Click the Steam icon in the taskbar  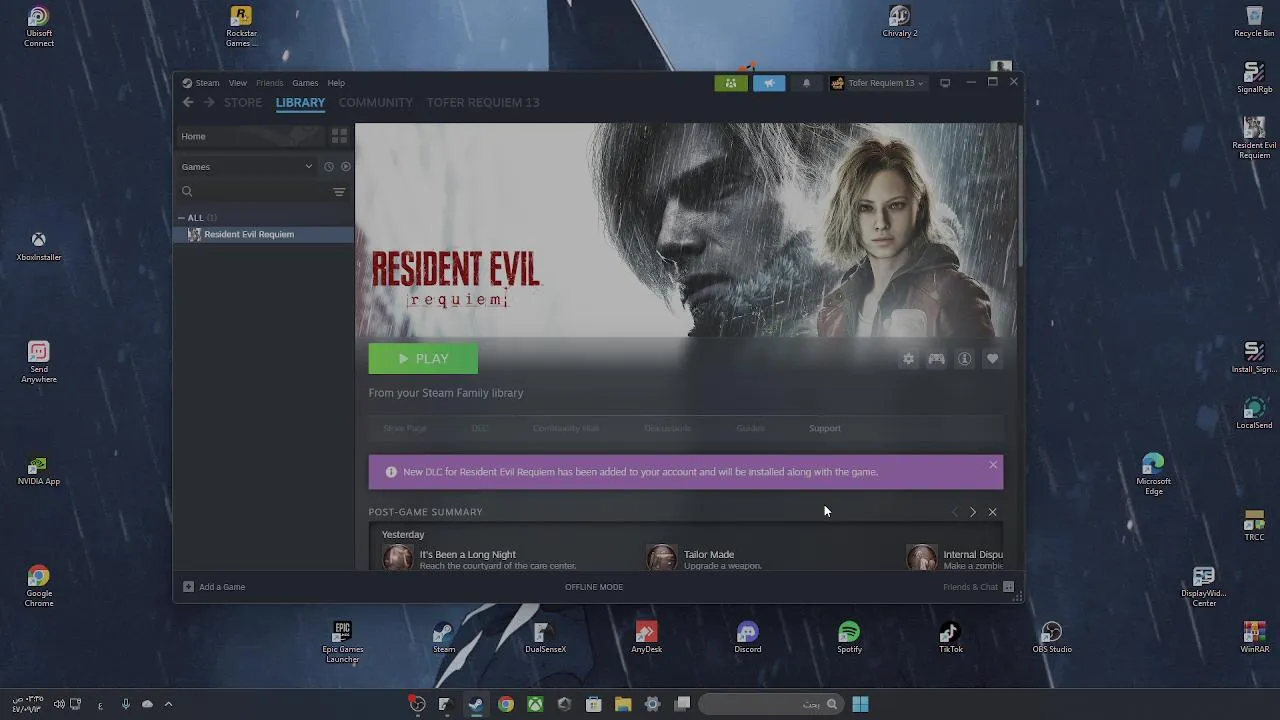tap(476, 704)
